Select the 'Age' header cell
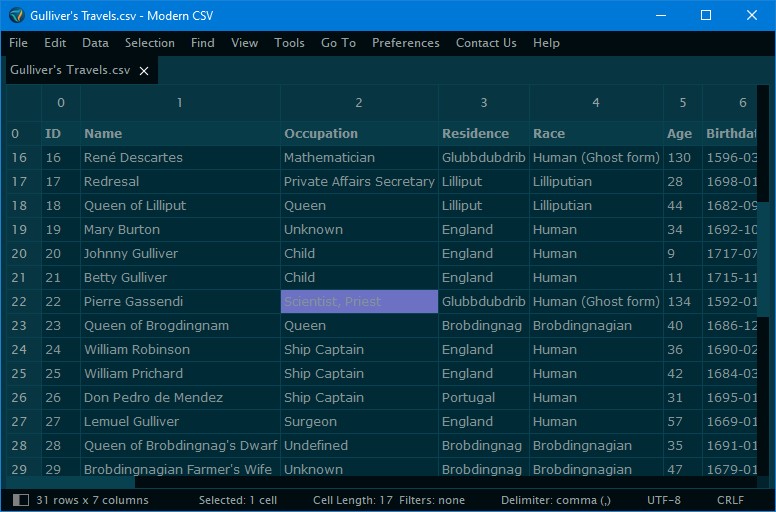This screenshot has height=512, width=776. [x=682, y=134]
